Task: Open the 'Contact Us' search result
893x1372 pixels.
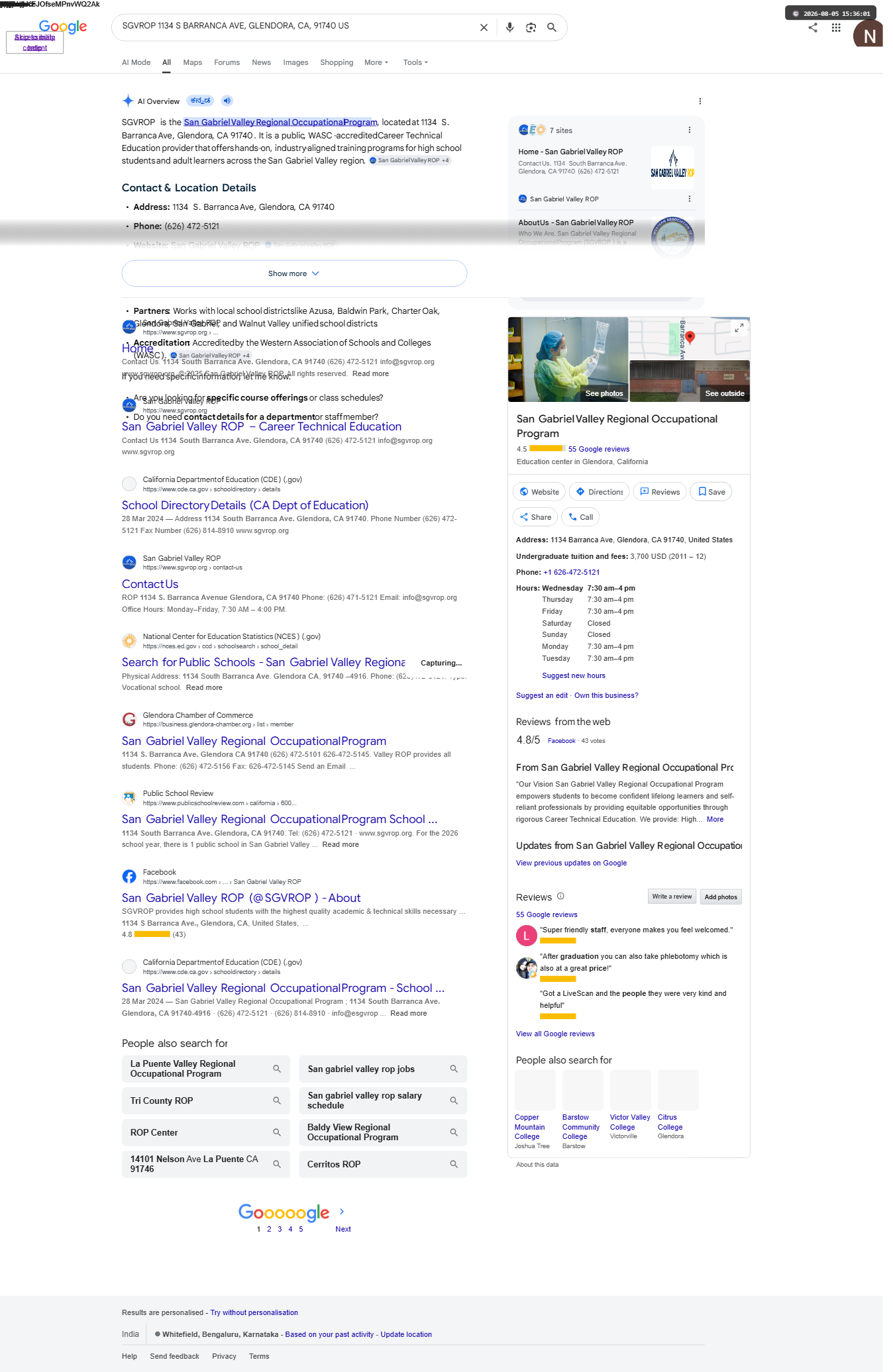Action: click(x=150, y=584)
